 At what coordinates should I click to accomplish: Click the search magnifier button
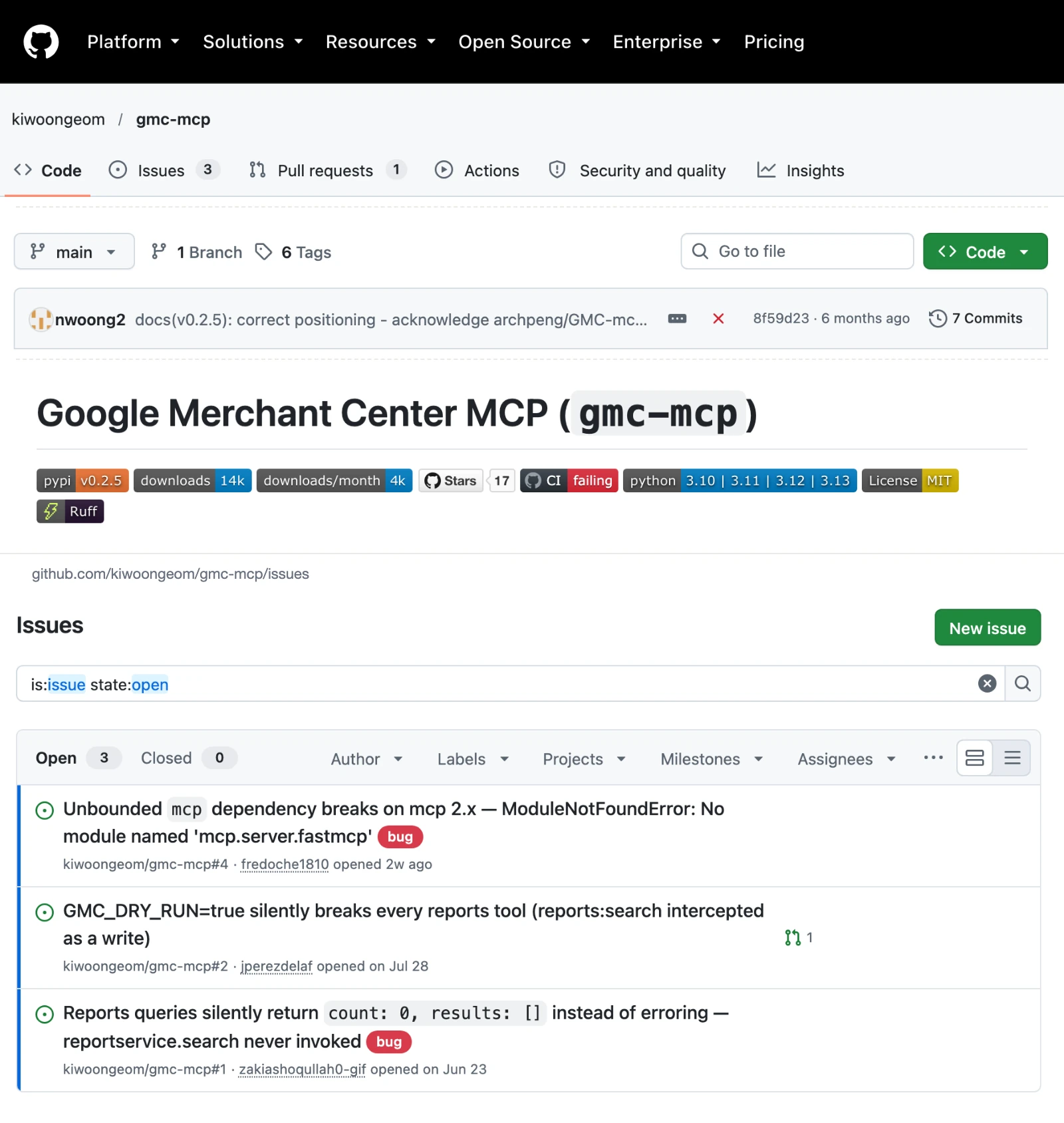pos(1023,684)
